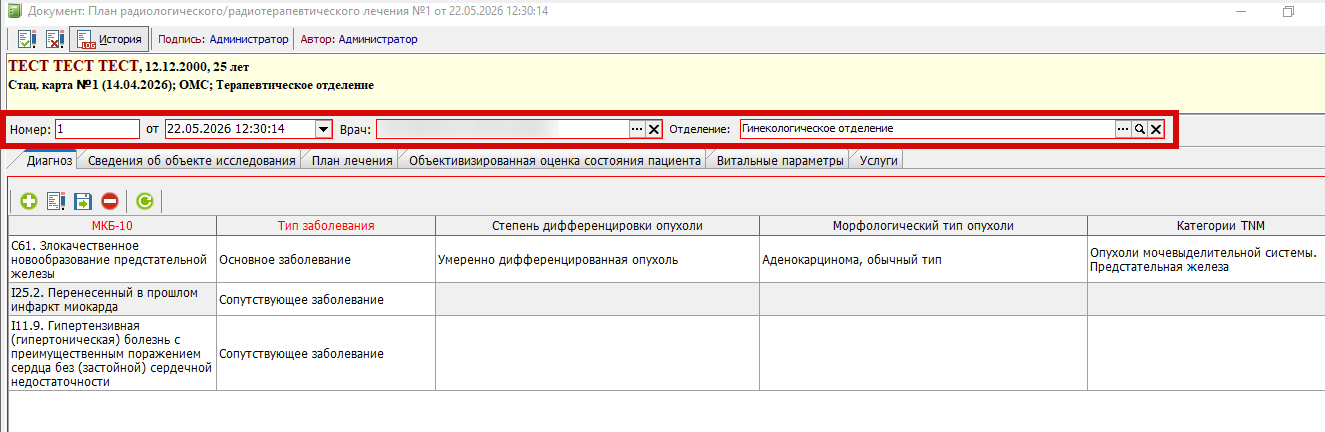
Task: Clear the Отделение field with X
Action: click(x=1155, y=129)
